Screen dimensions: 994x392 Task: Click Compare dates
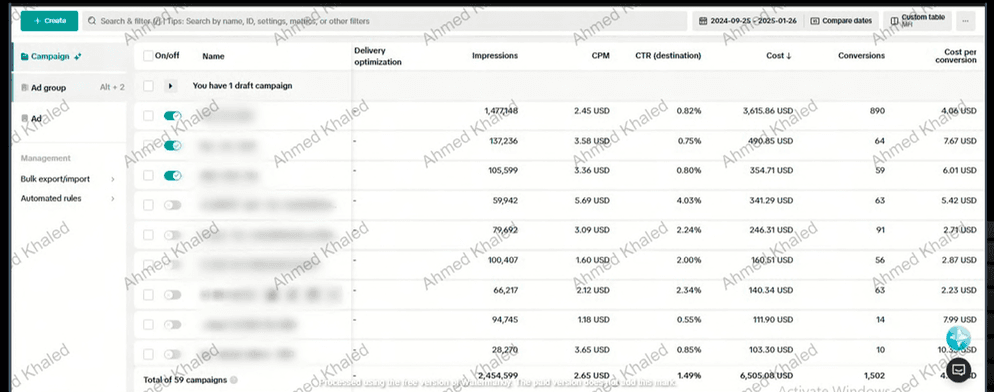point(841,21)
